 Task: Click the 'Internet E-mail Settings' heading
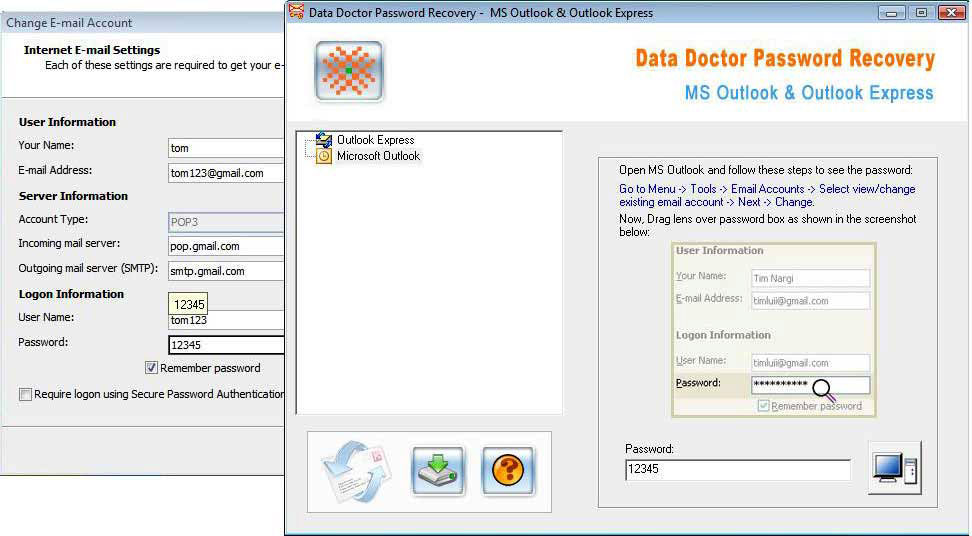pyautogui.click(x=92, y=50)
